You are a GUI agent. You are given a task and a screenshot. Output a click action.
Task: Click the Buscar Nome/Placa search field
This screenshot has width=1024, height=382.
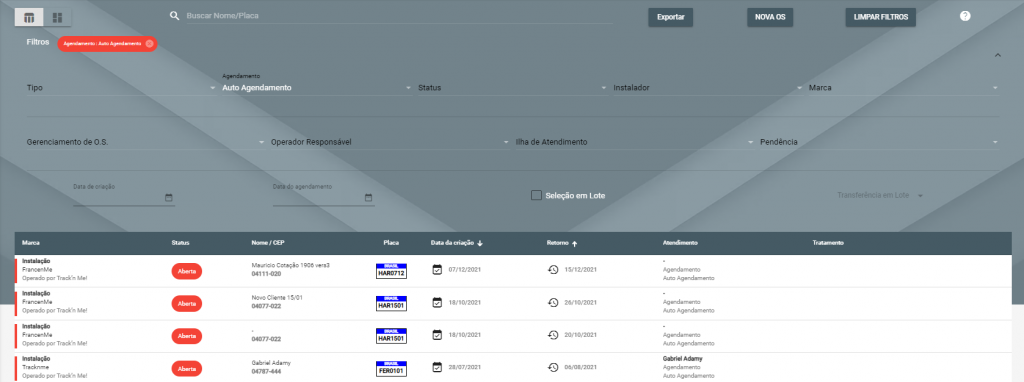[x=399, y=16]
